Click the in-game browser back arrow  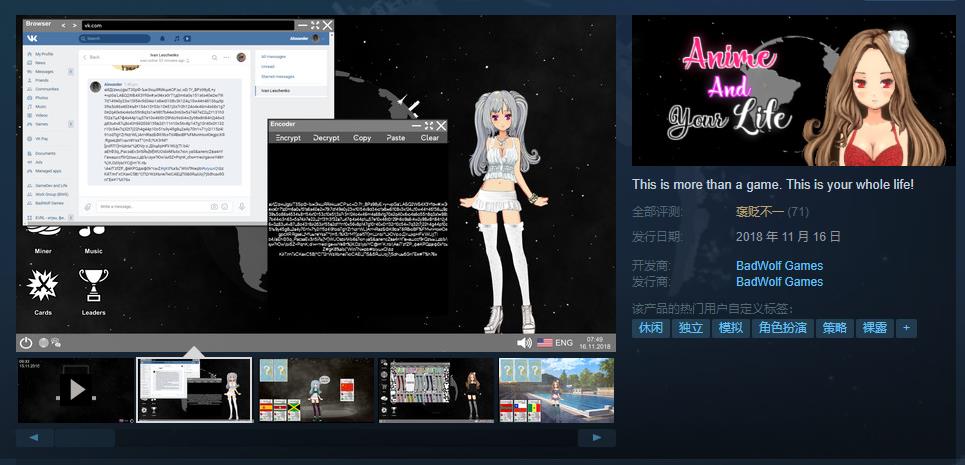point(64,25)
